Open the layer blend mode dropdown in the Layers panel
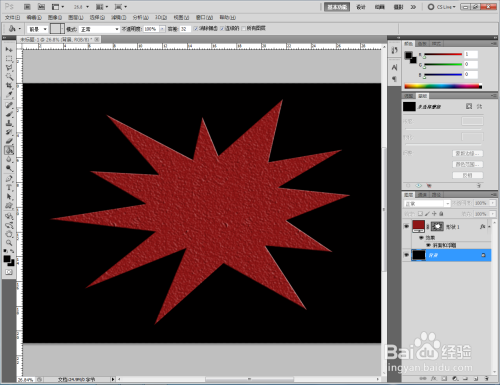500x385 pixels. click(x=427, y=203)
